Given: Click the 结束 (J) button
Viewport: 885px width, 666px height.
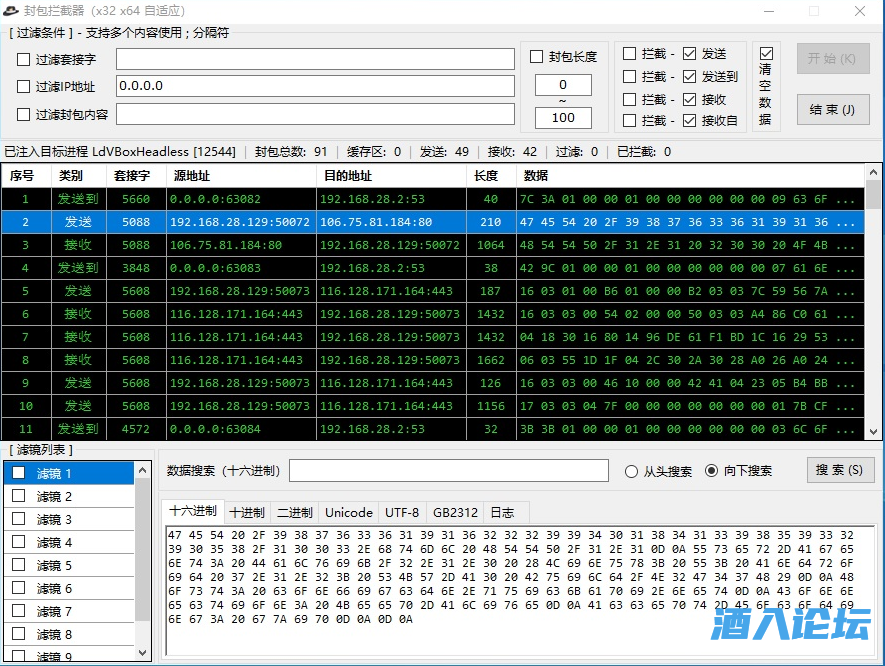Looking at the screenshot, I should (832, 110).
